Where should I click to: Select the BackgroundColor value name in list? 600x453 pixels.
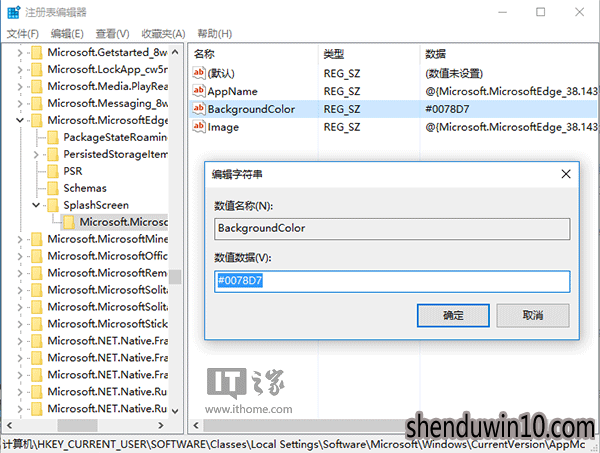click(x=251, y=109)
